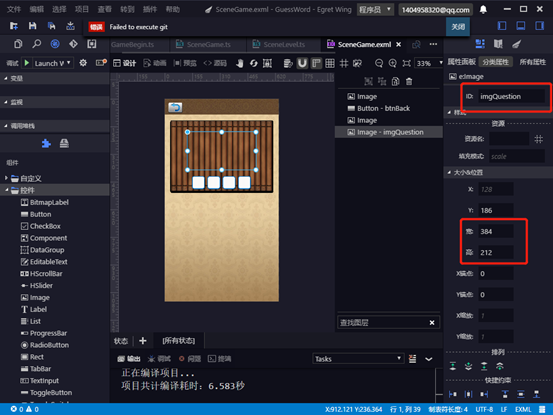The height and width of the screenshot is (415, 553).
Task: Apply bottom constraint quick icon
Action: click(536, 394)
